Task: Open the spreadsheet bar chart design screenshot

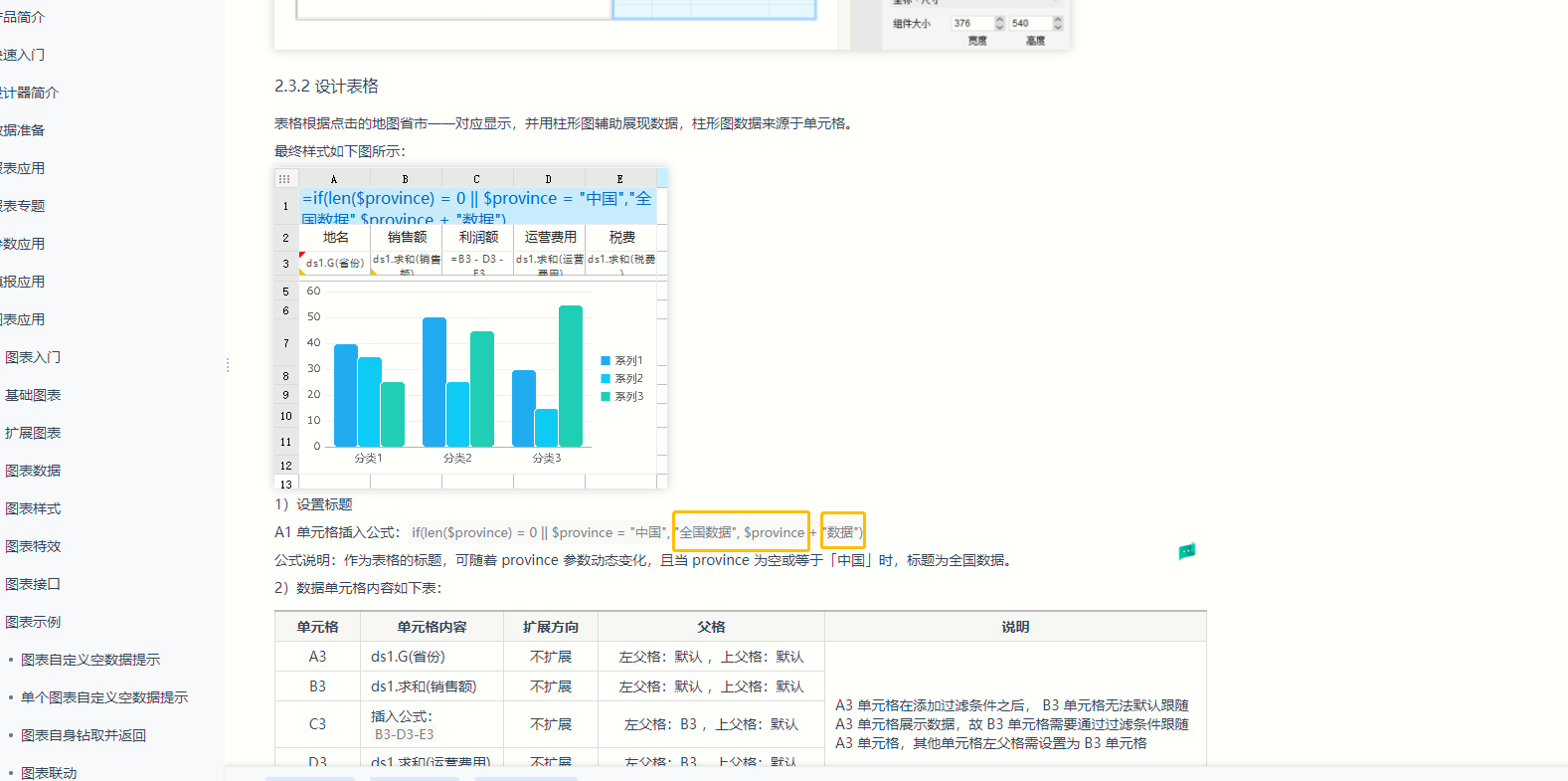Action: pos(471,328)
